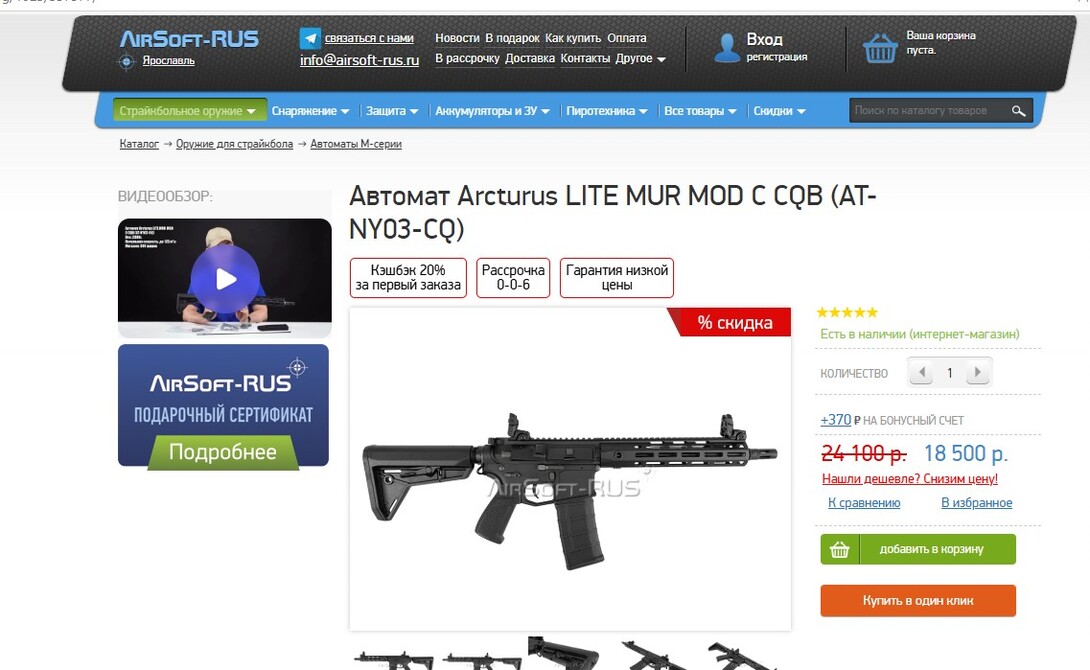Click the shopping basket icon in header

880,48
